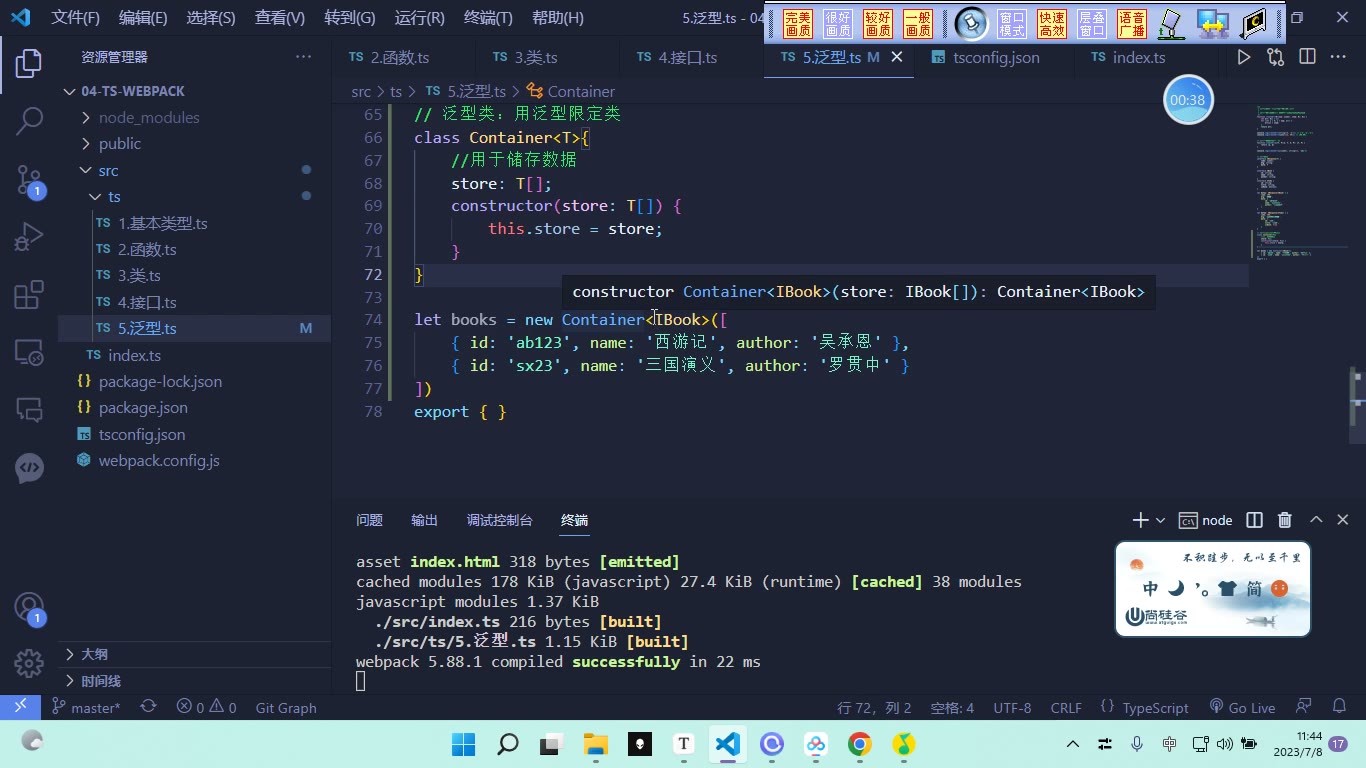Split the terminal panel

[1254, 520]
